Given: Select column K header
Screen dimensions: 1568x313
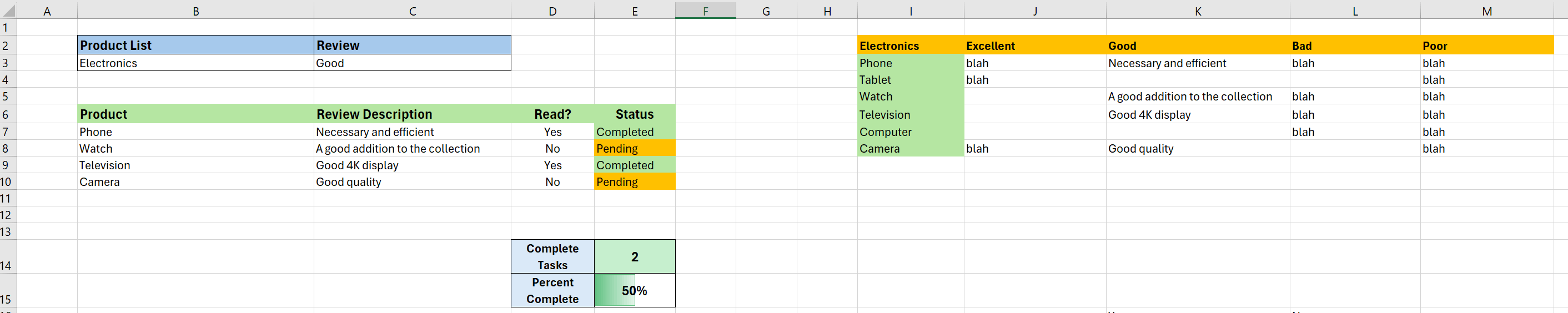Looking at the screenshot, I should tap(1197, 11).
